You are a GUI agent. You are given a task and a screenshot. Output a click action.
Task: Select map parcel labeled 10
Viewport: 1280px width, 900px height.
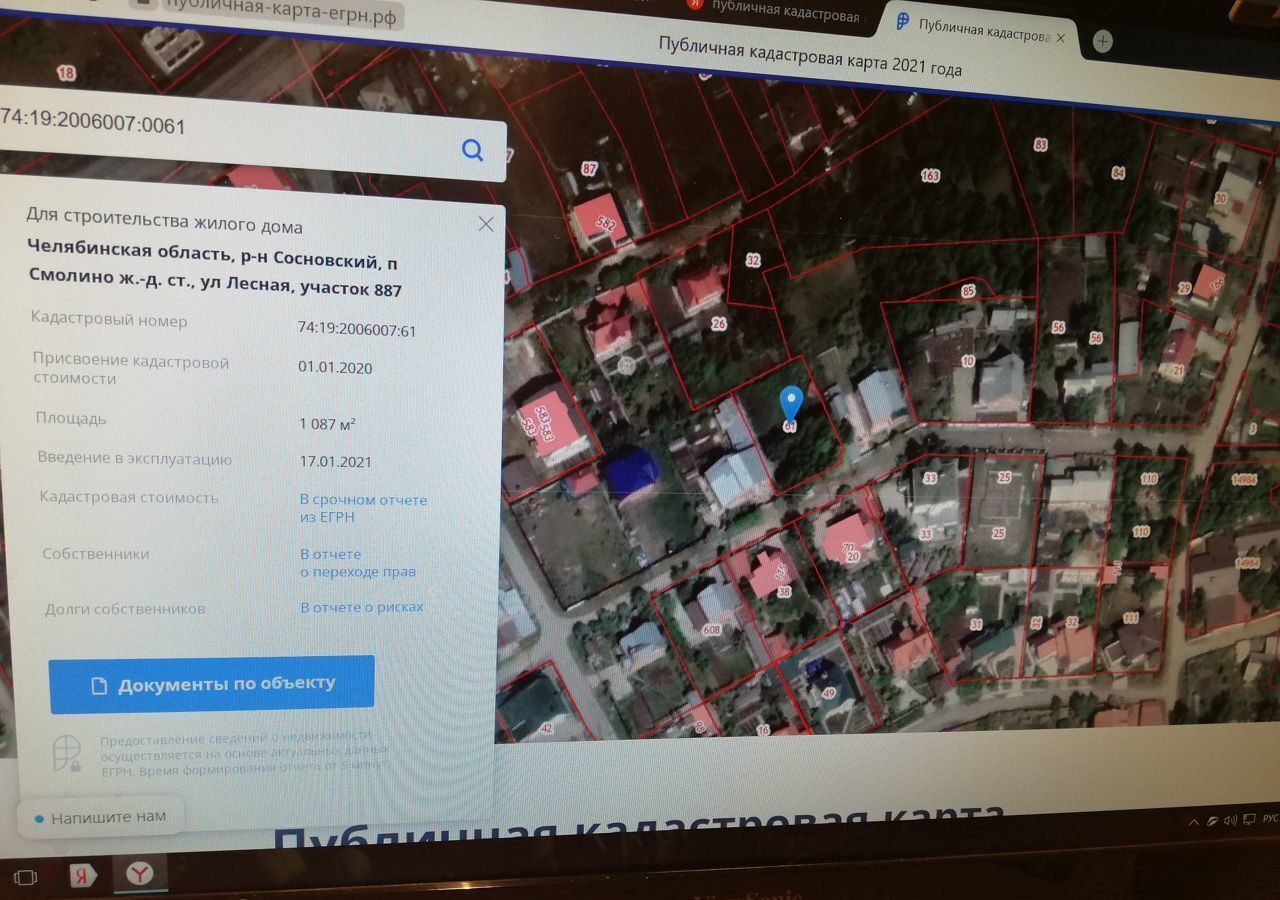pos(968,361)
